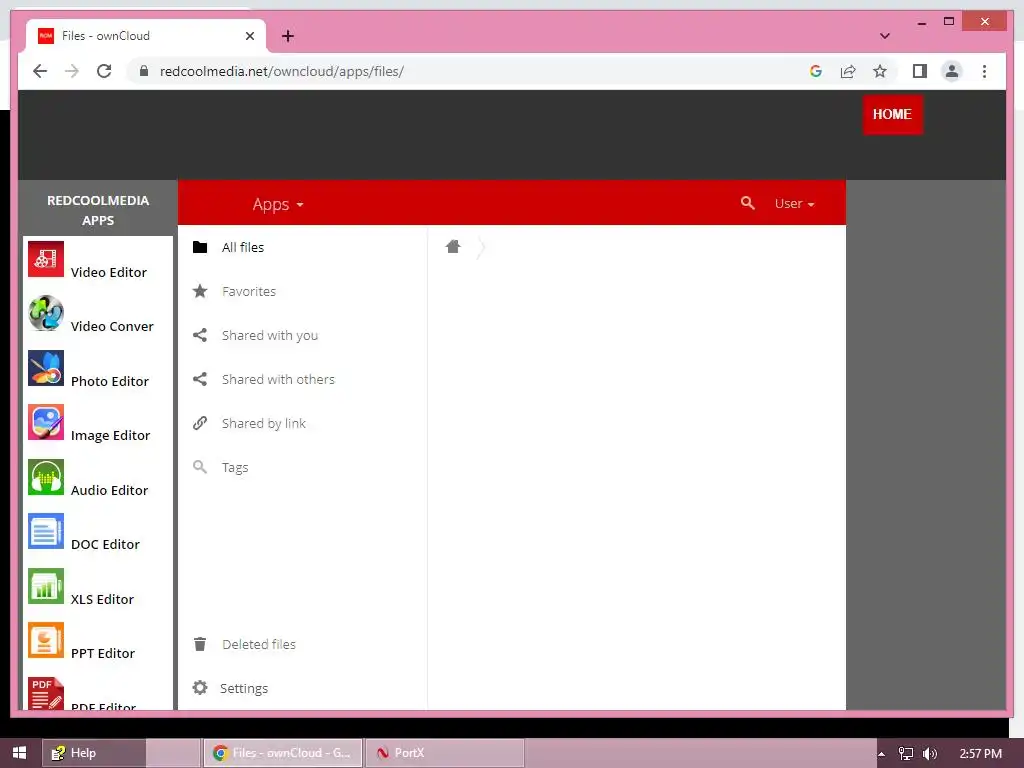Viewport: 1024px width, 768px height.
Task: Click the 2:57 PM taskbar clock
Action: (981, 754)
